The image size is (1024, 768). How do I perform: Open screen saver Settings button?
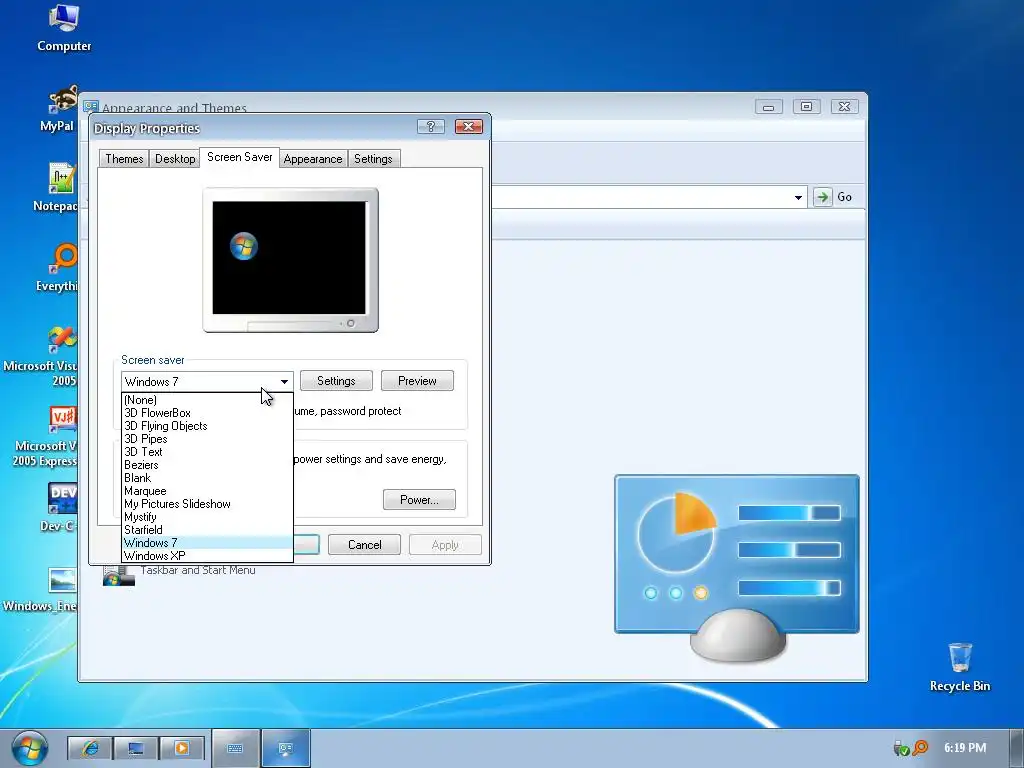coord(336,381)
